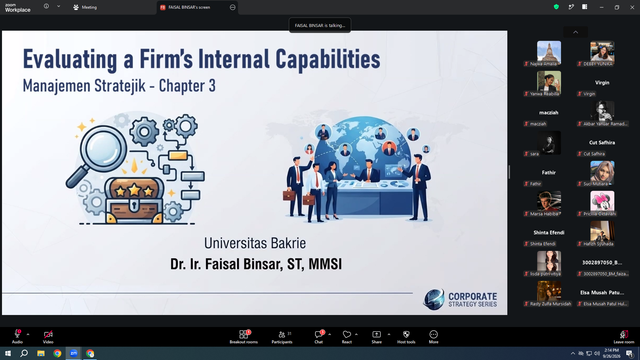This screenshot has height=360, width=640.
Task: Expand the React options caret
Action: [x=356, y=334]
